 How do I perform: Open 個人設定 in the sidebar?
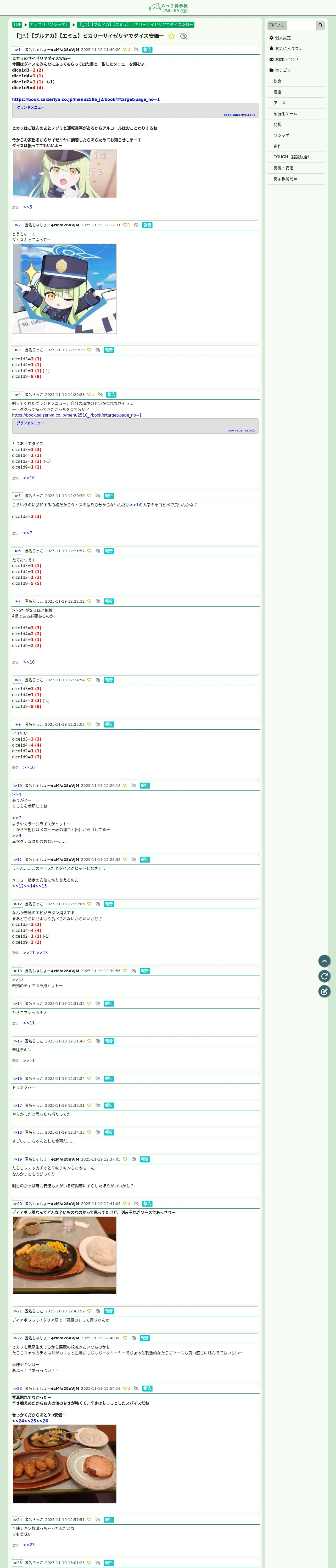coord(296,38)
